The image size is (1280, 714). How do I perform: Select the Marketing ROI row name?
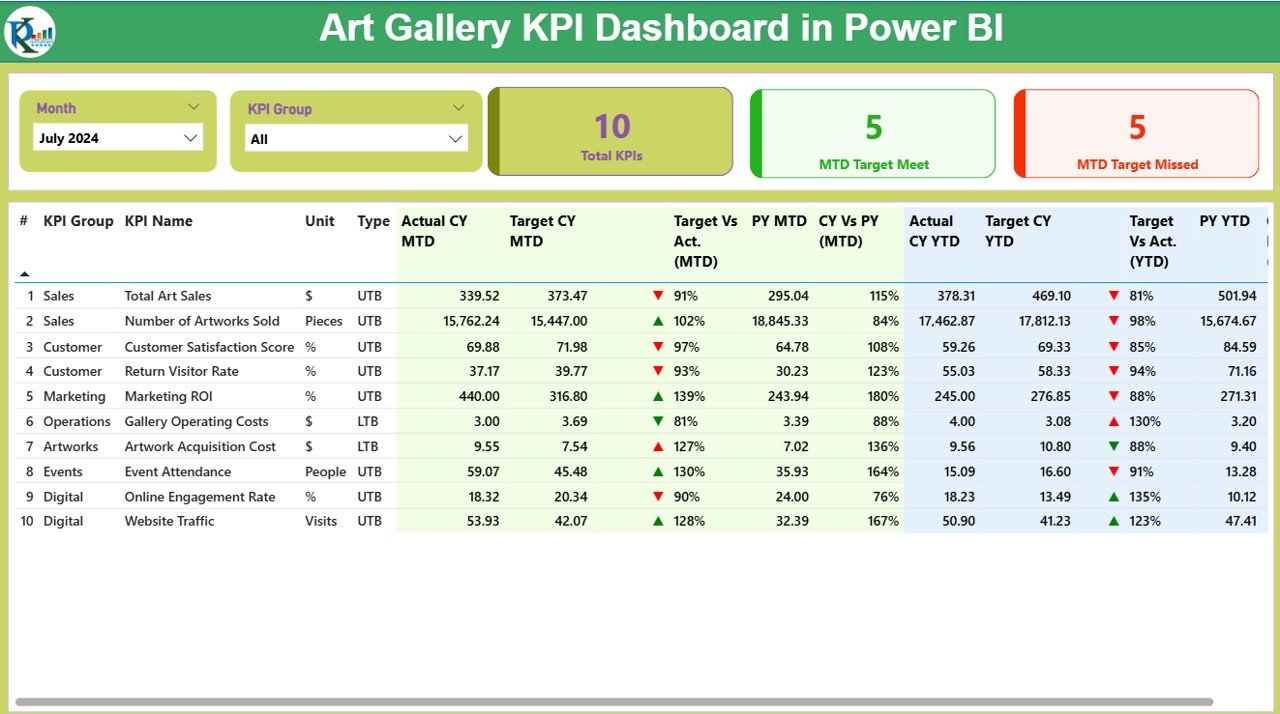point(168,396)
